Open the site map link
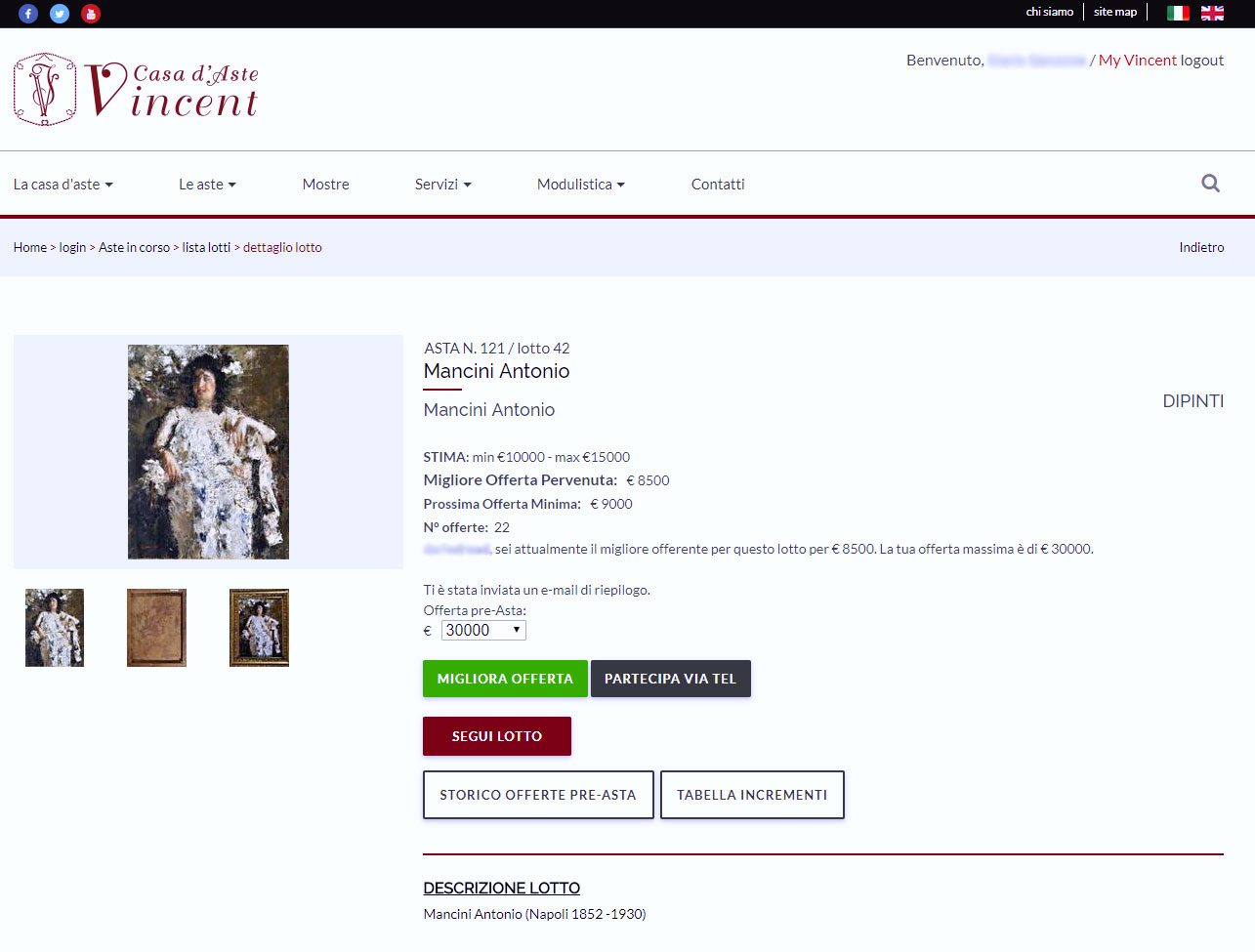 tap(1115, 12)
